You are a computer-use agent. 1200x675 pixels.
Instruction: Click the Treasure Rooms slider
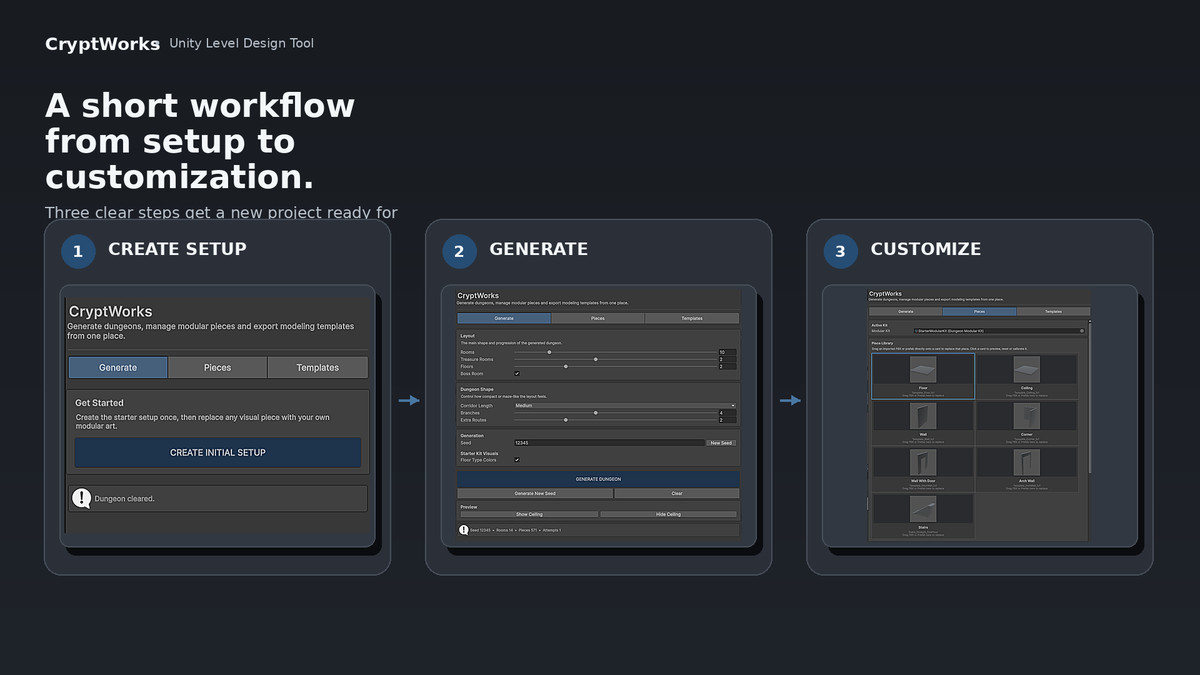point(615,359)
